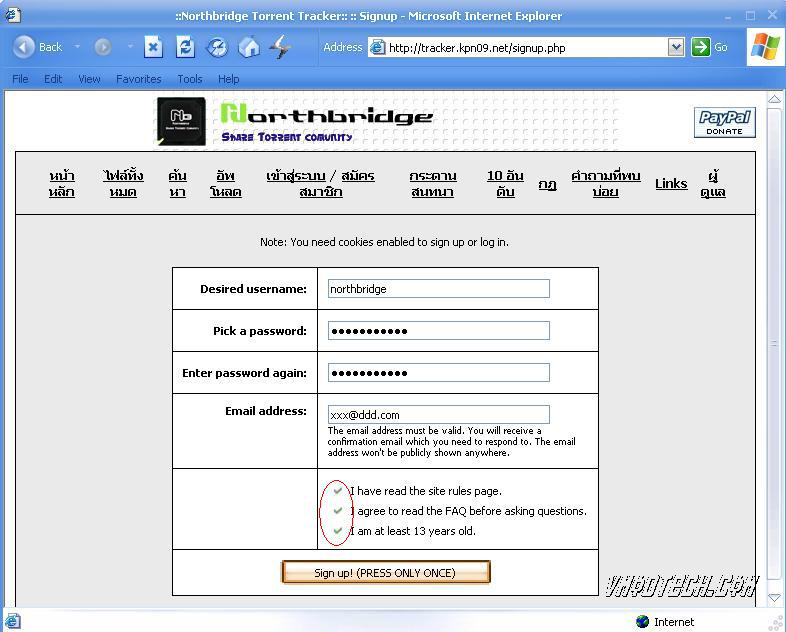Open the View menu

point(89,79)
